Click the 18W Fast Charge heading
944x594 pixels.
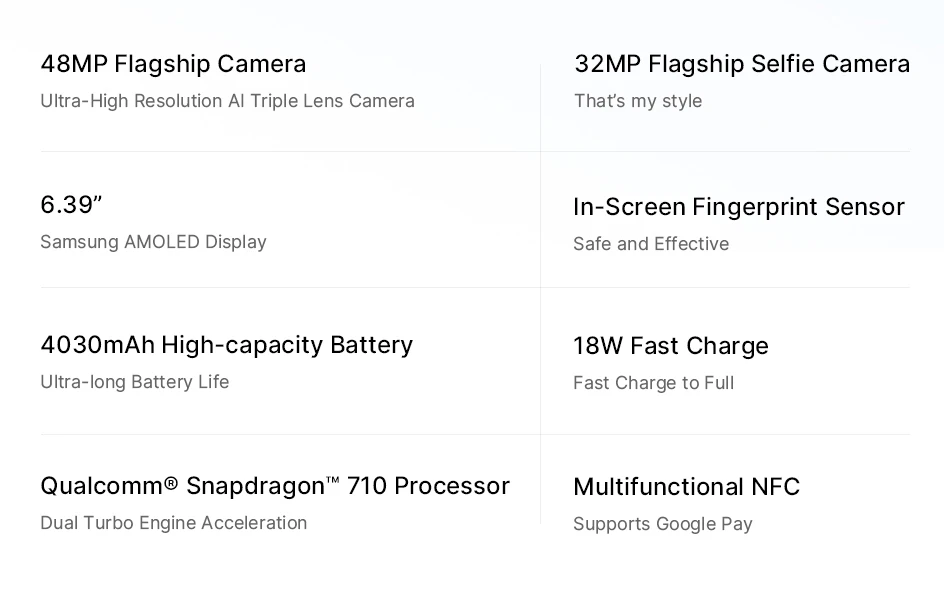point(671,346)
